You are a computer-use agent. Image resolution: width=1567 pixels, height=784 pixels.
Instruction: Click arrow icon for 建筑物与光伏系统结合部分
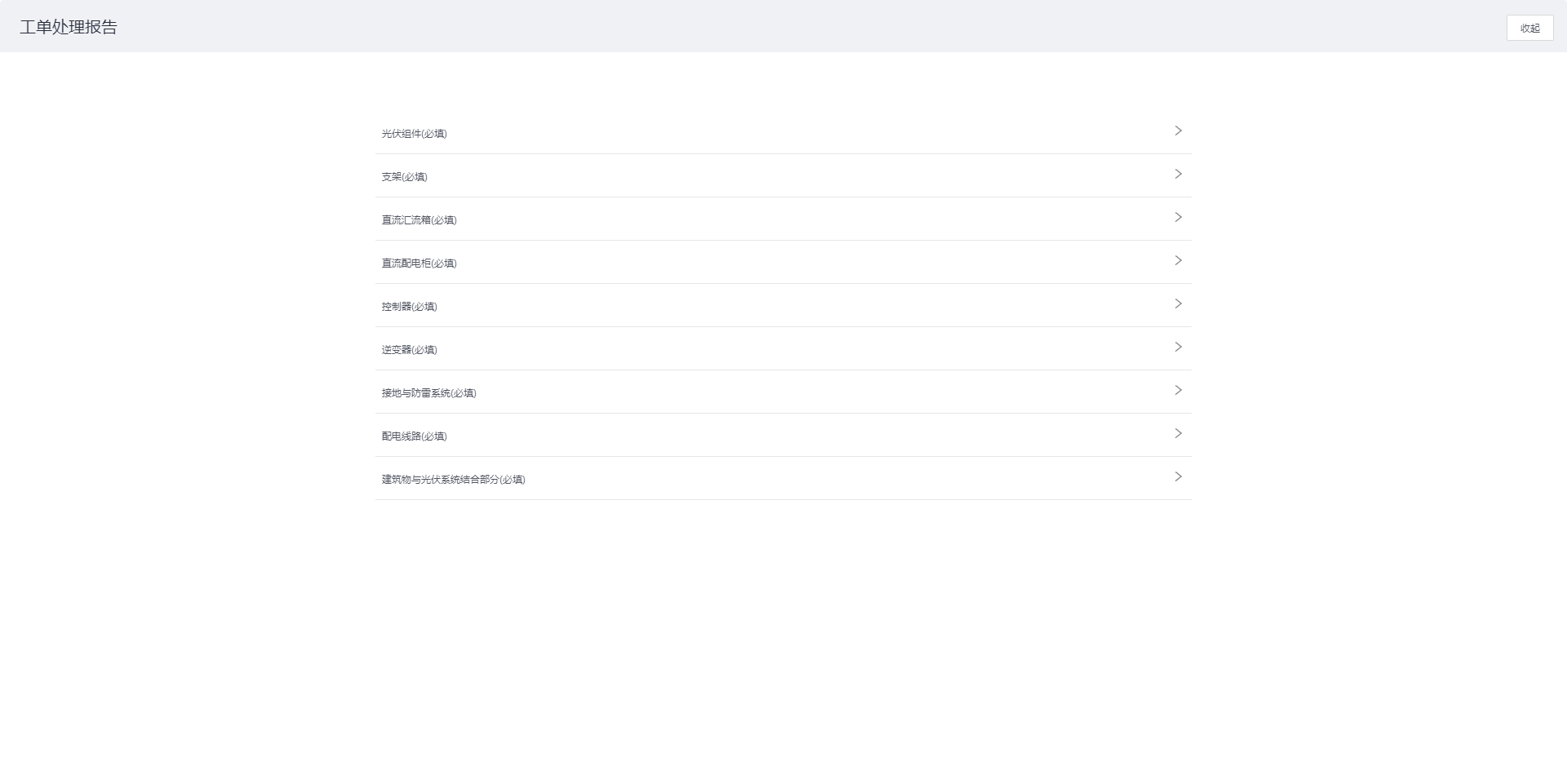[x=1178, y=476]
